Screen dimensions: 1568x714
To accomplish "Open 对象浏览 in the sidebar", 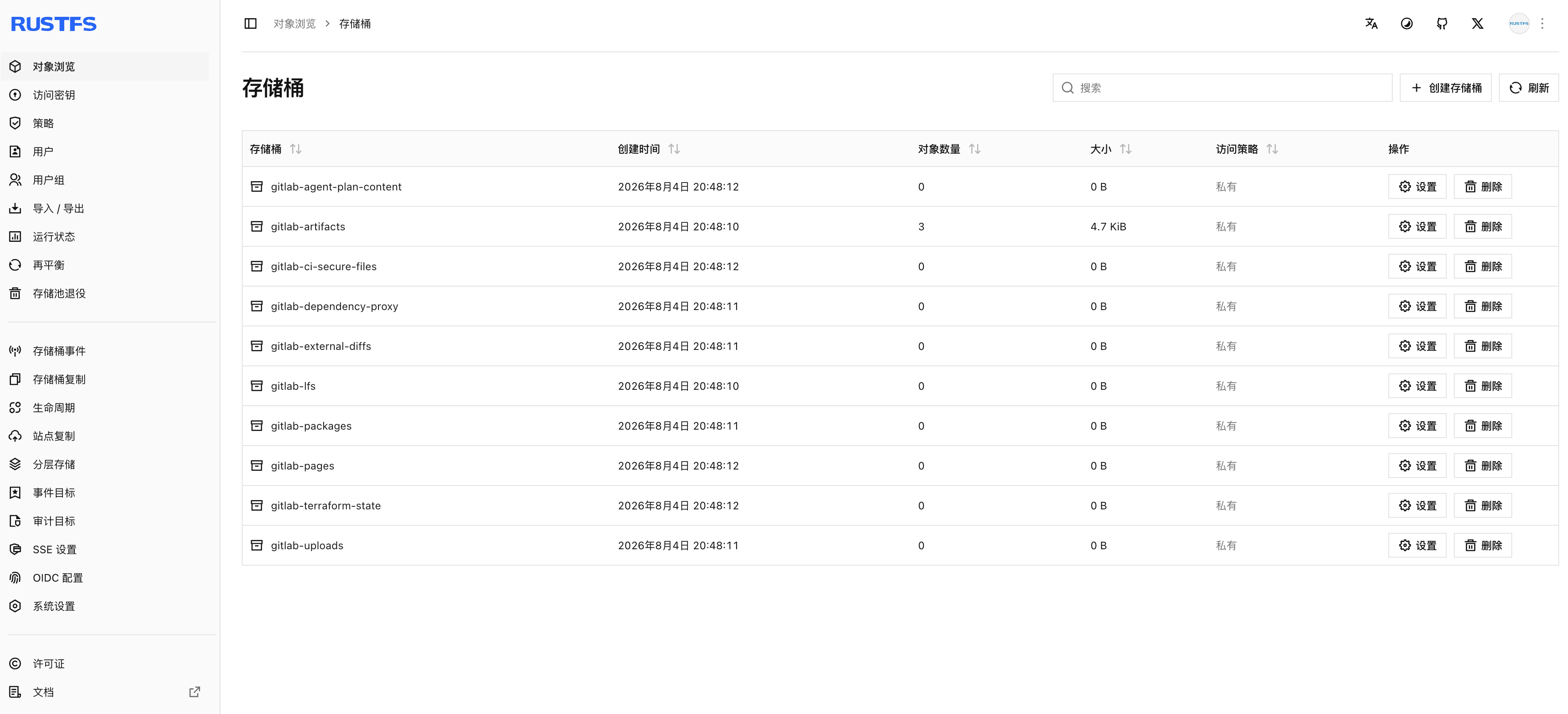I will click(104, 66).
